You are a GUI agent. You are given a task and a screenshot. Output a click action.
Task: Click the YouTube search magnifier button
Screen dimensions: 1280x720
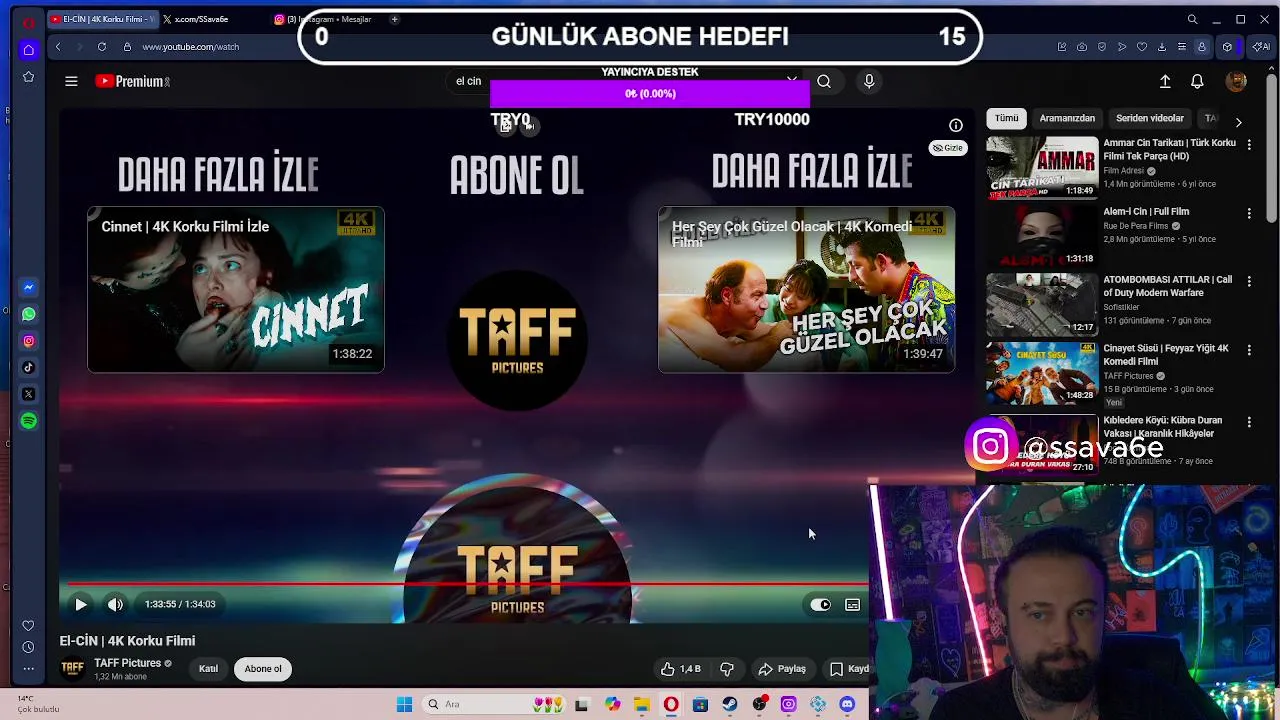pyautogui.click(x=824, y=81)
